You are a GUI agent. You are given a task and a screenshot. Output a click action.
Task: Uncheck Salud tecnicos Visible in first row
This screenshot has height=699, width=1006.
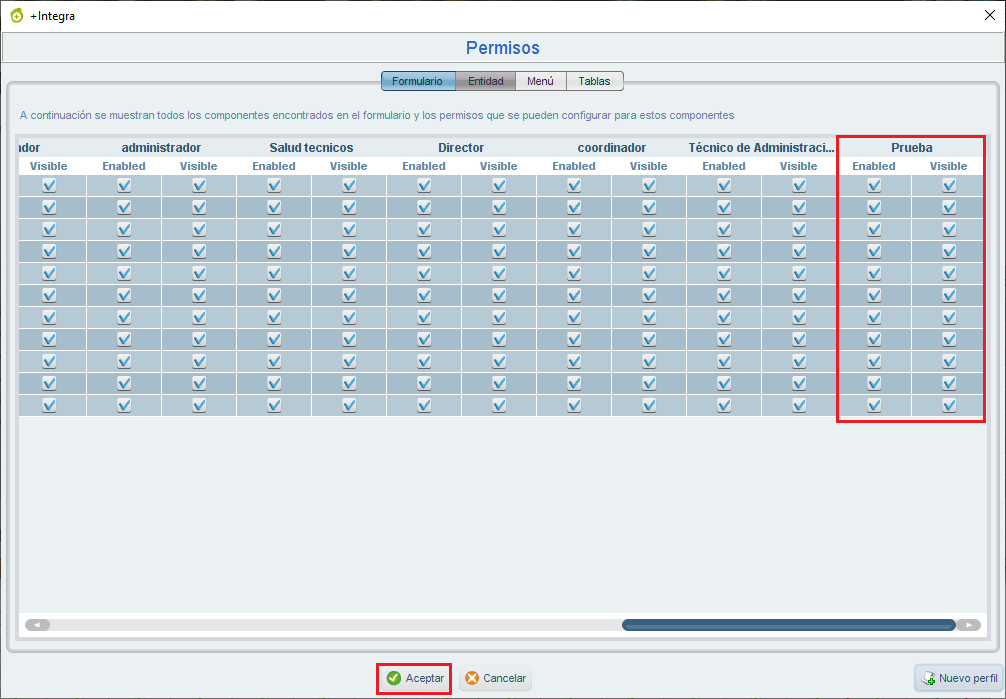coord(349,186)
